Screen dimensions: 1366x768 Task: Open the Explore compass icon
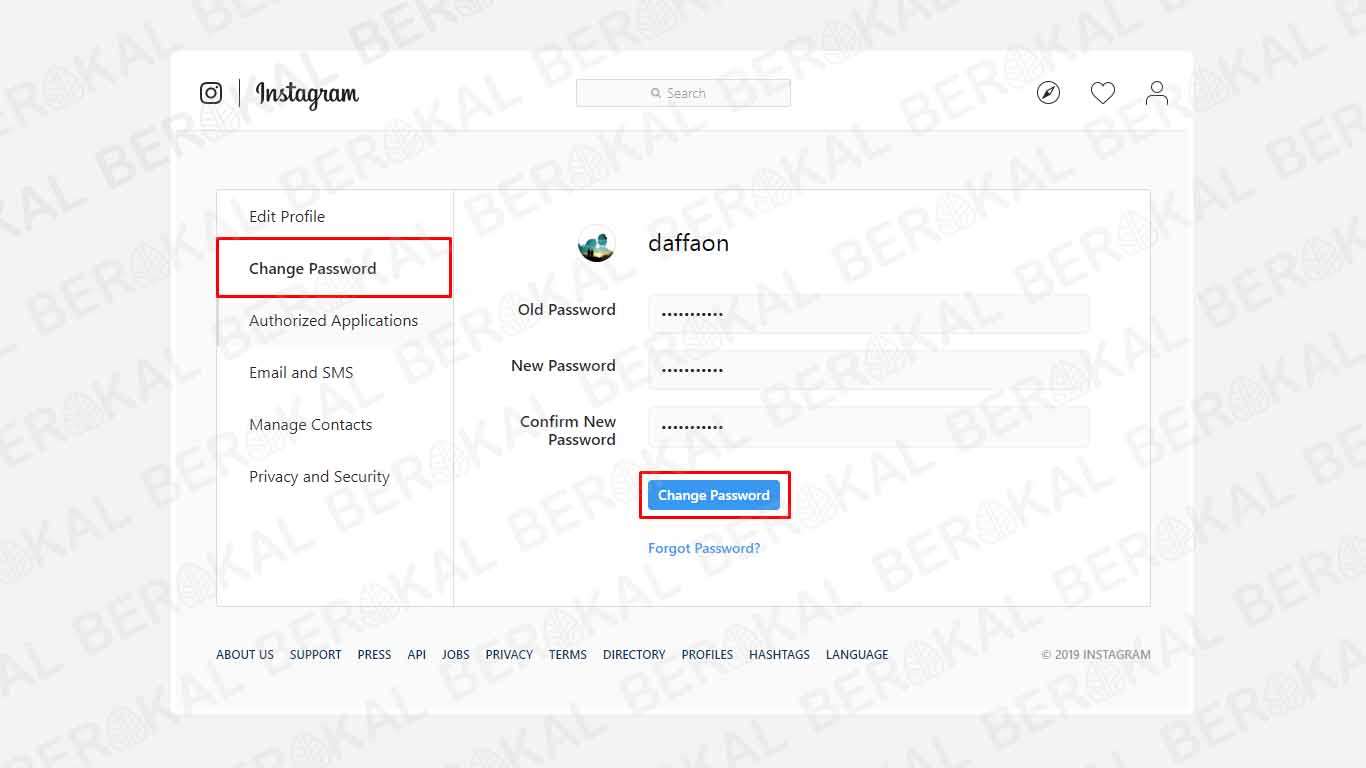[x=1048, y=93]
